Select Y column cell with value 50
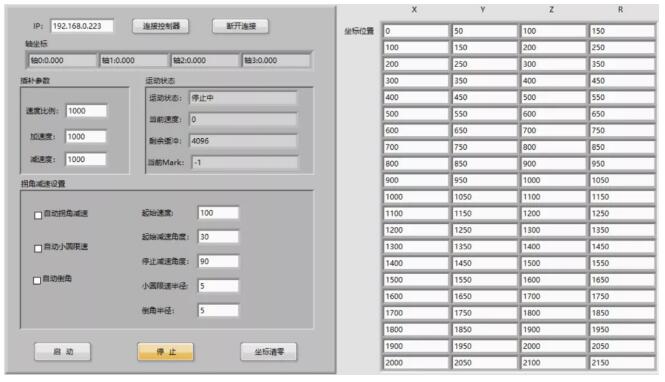 [484, 31]
